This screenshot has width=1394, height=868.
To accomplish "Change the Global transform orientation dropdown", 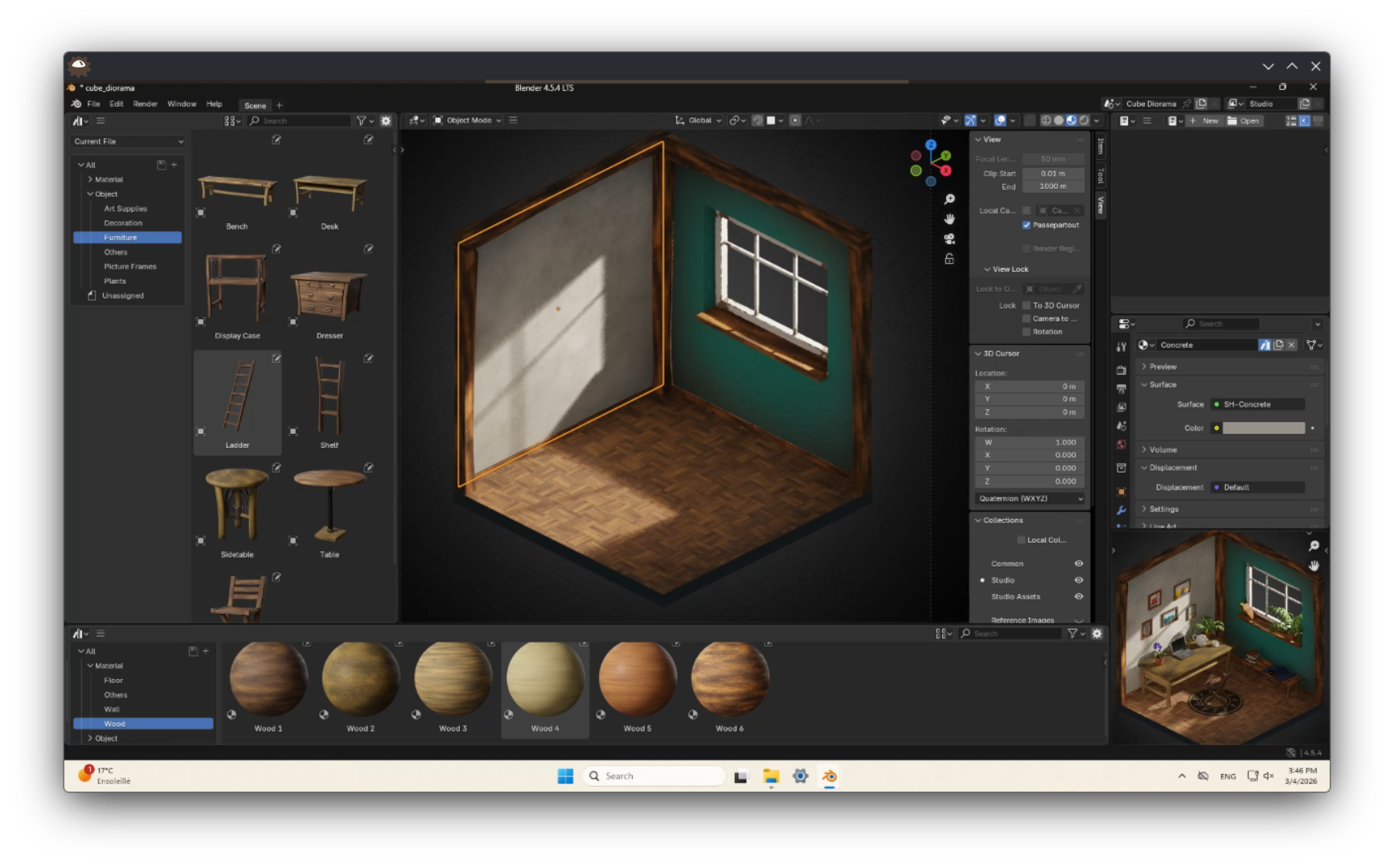I will pyautogui.click(x=698, y=120).
